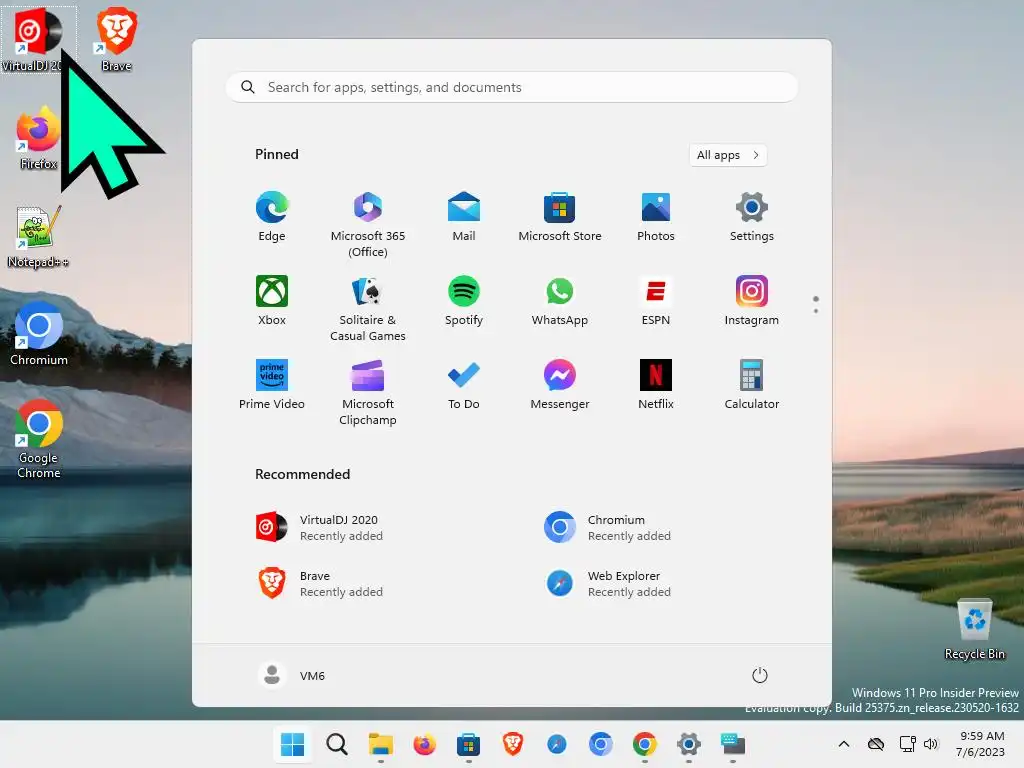Open Instagram from pinned apps
The height and width of the screenshot is (768, 1024).
(752, 300)
